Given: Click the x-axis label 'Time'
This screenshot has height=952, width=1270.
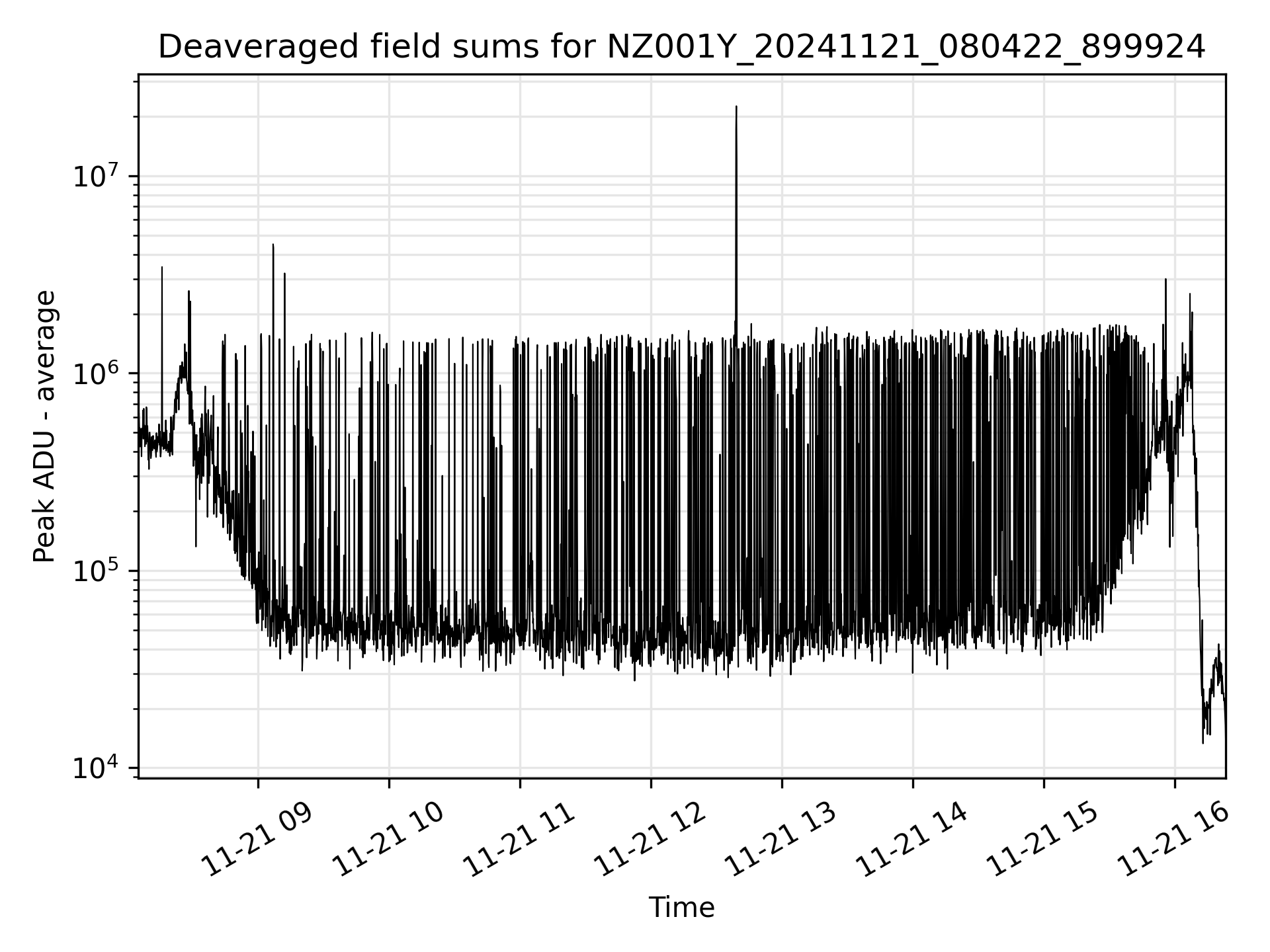Looking at the screenshot, I should click(681, 908).
